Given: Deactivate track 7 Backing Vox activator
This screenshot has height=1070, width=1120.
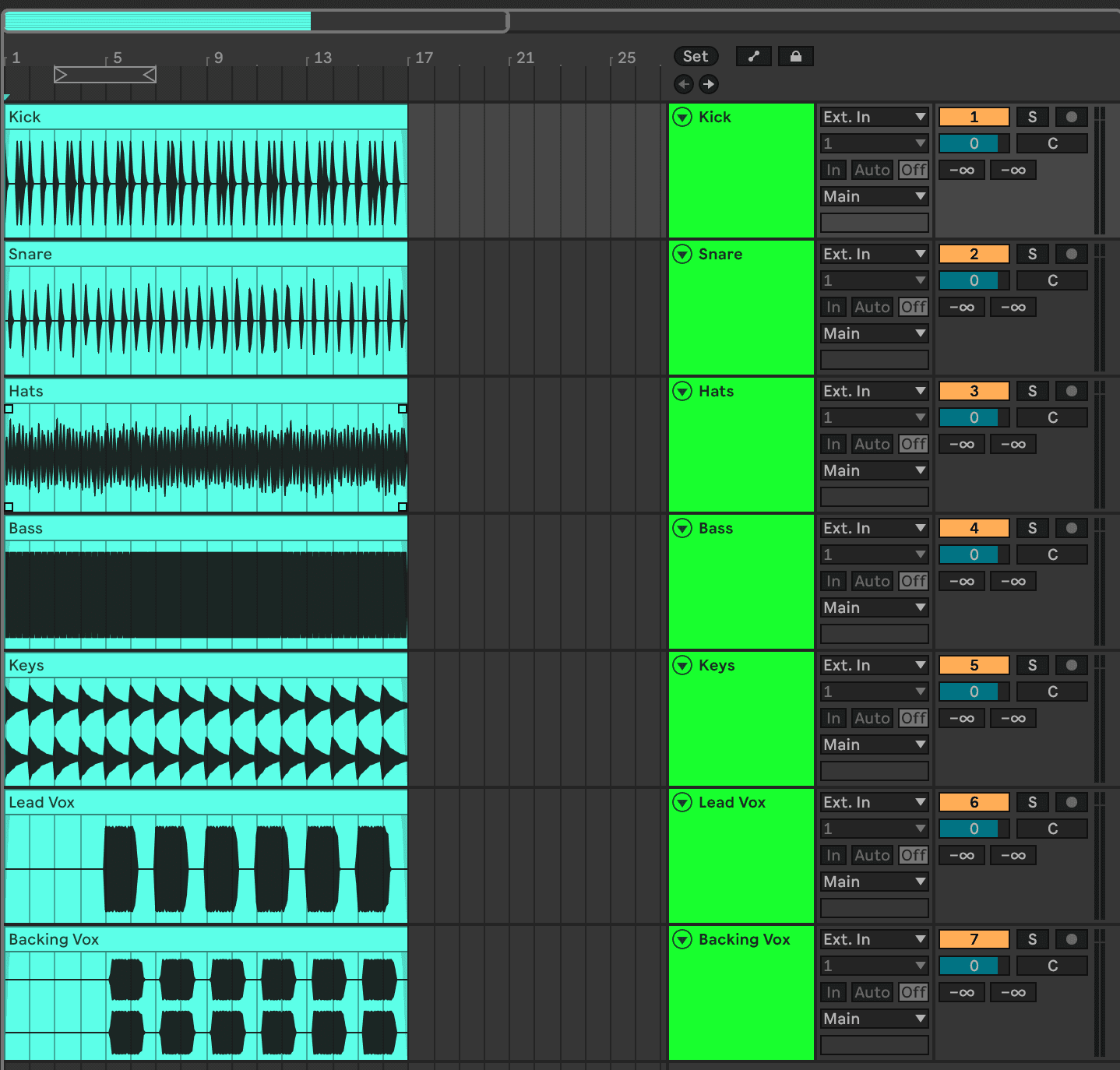Looking at the screenshot, I should click(974, 939).
